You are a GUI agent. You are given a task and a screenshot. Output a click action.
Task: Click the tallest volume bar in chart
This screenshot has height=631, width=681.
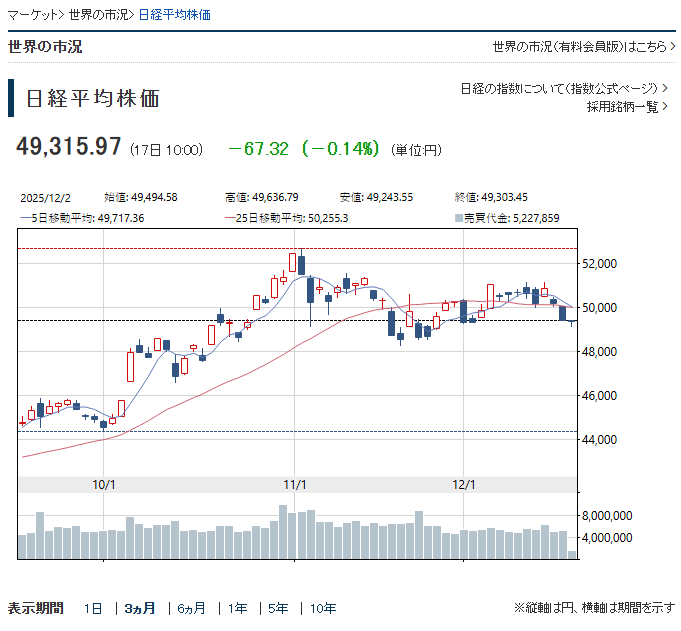click(284, 531)
